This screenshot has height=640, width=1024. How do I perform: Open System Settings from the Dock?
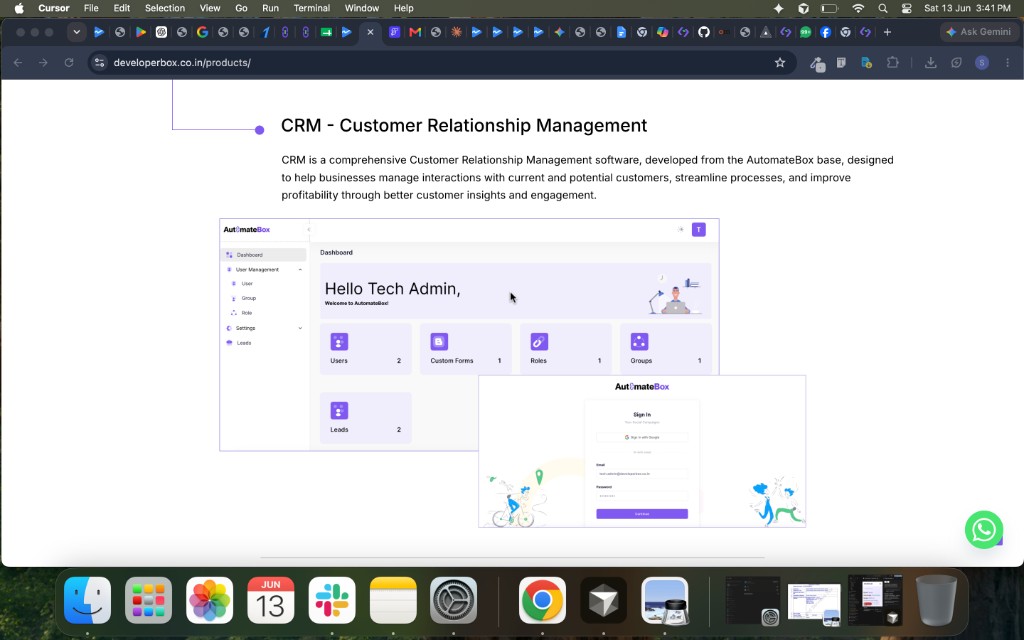(454, 600)
